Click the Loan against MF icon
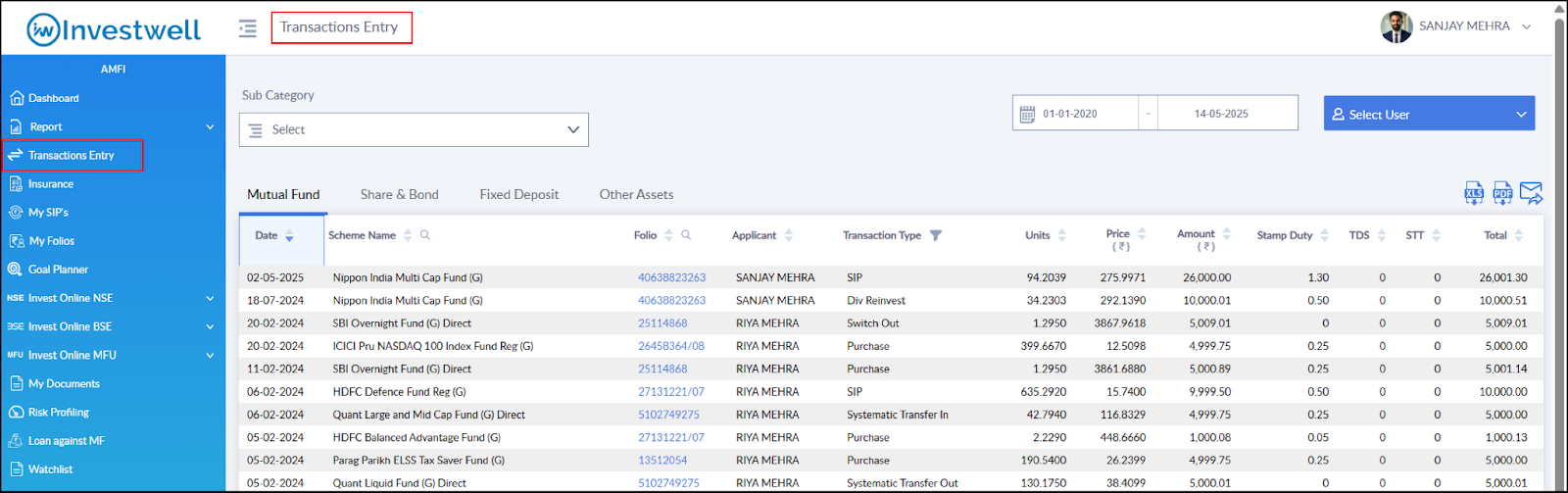1568x493 pixels. pos(16,440)
